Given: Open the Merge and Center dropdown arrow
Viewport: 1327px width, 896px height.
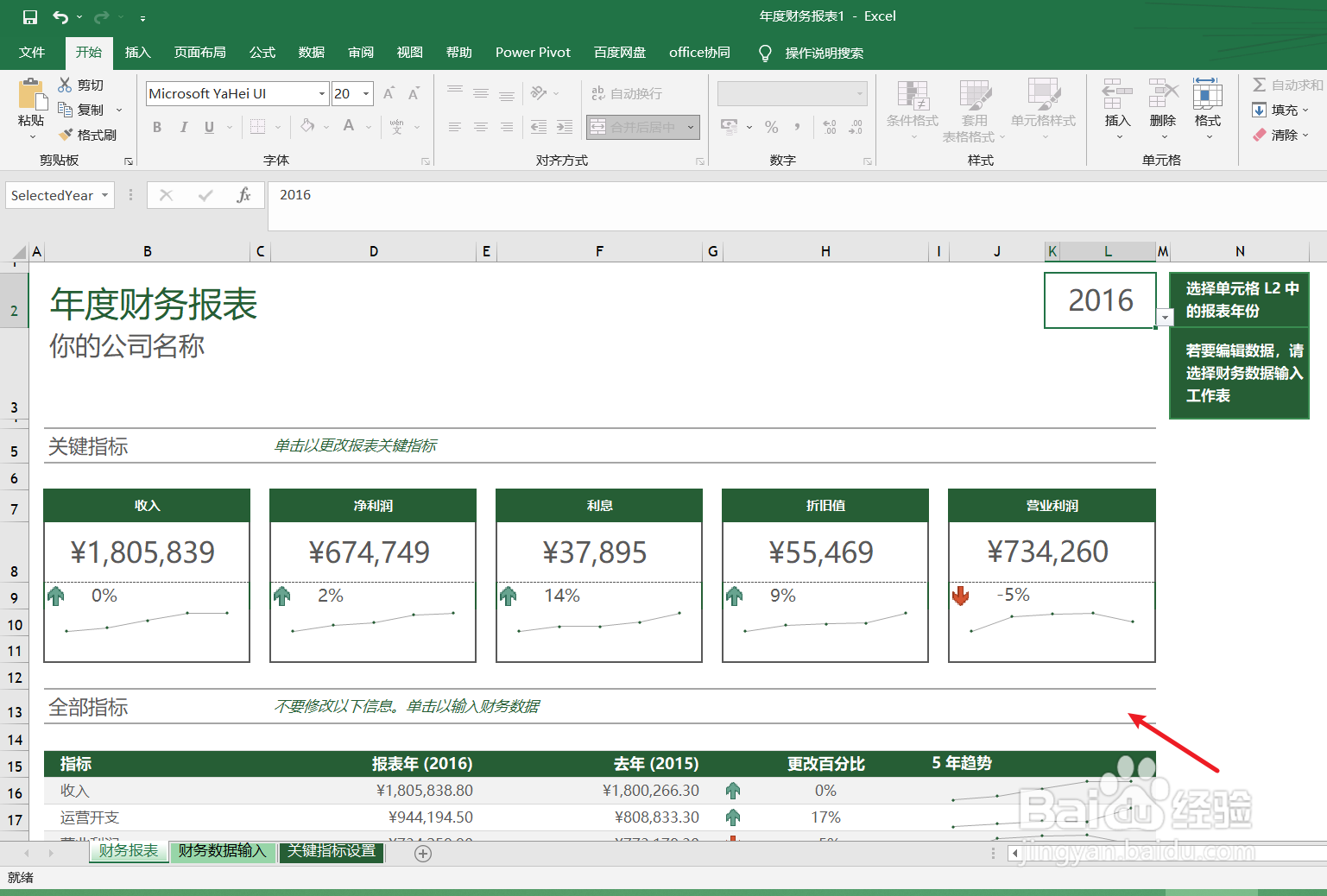Looking at the screenshot, I should [x=691, y=127].
